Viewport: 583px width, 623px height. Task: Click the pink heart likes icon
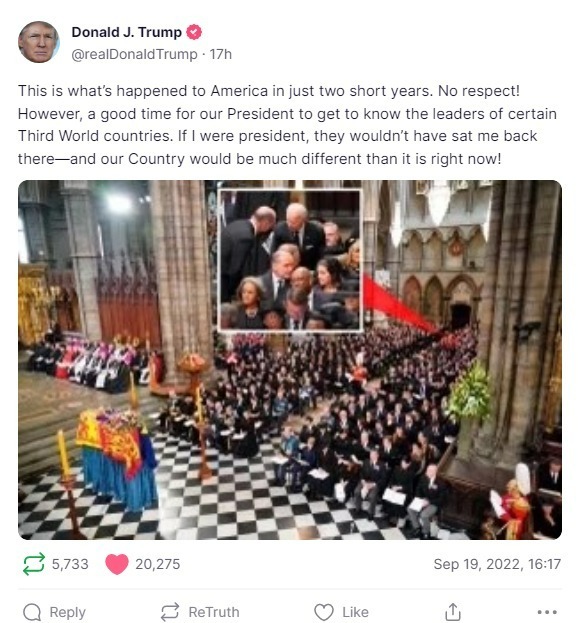[x=117, y=564]
